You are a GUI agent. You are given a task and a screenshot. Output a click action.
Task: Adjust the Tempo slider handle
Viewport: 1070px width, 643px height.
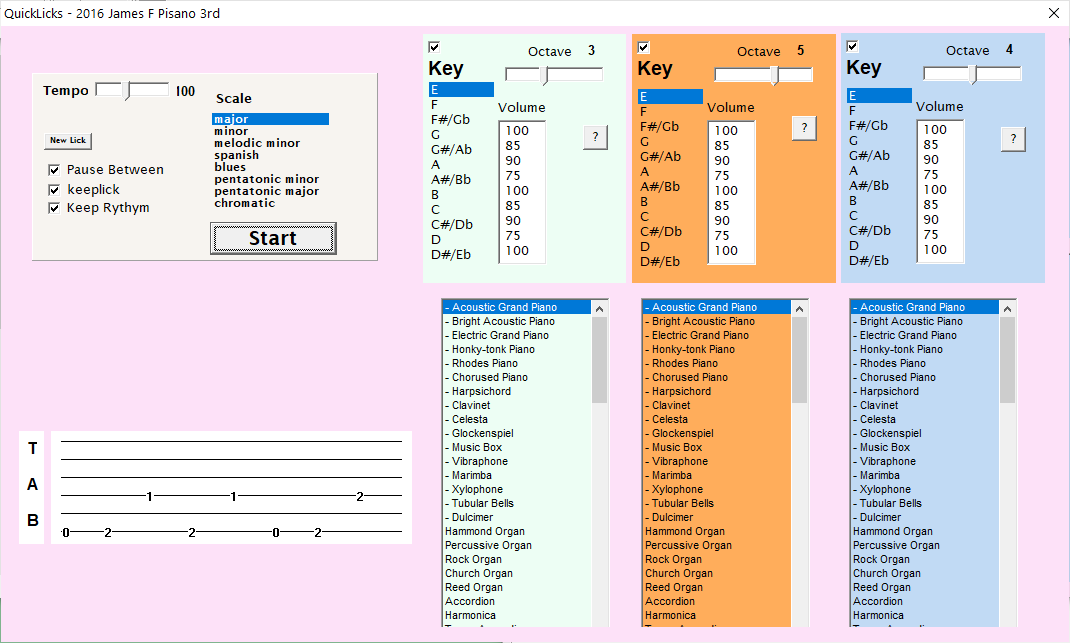[x=127, y=91]
